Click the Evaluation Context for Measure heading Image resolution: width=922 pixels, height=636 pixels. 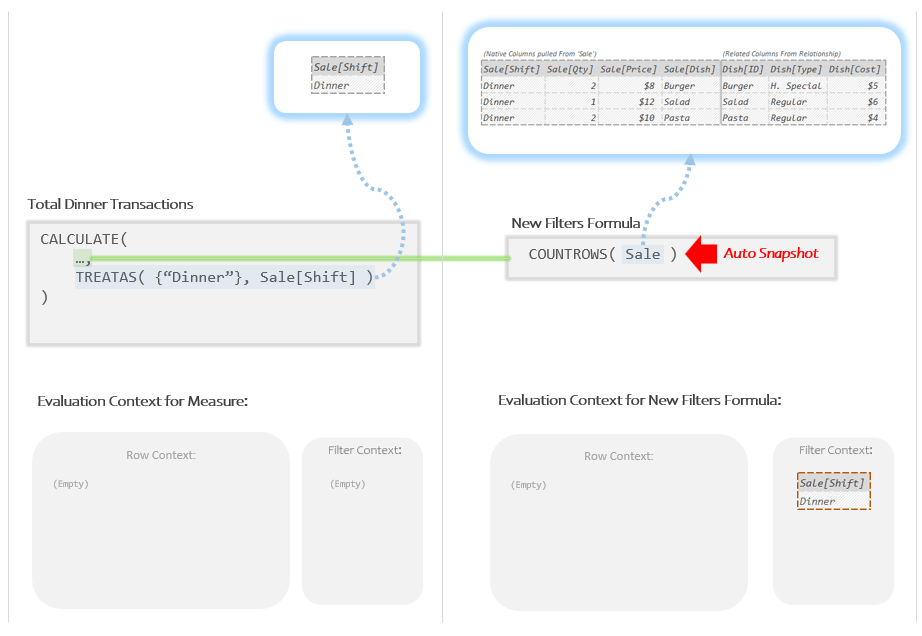coord(142,401)
